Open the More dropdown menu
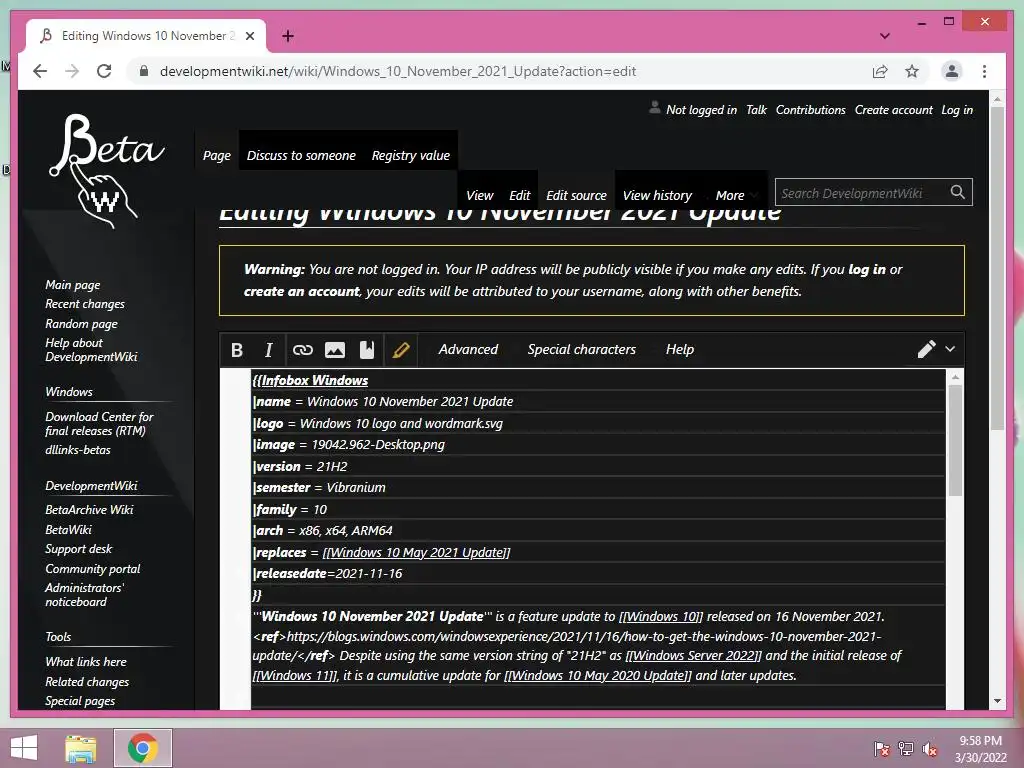Screen dimensions: 1024x768 click(736, 195)
